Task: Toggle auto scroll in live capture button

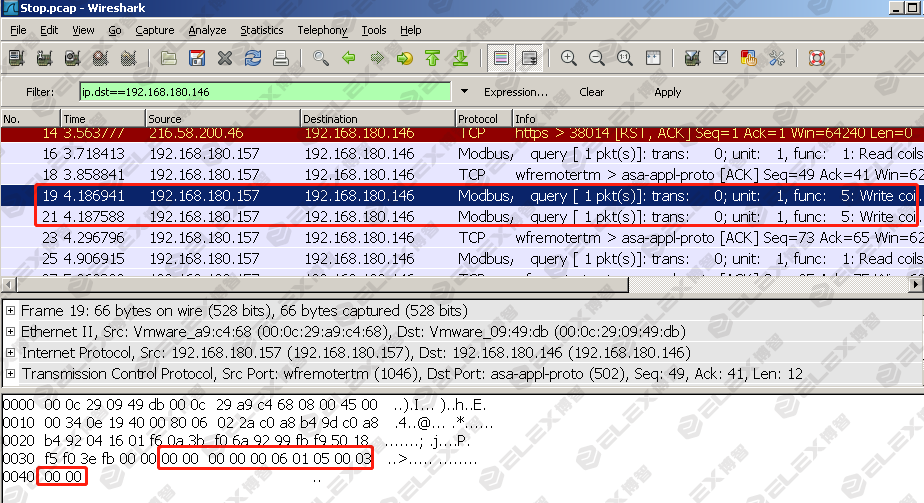Action: pos(530,58)
